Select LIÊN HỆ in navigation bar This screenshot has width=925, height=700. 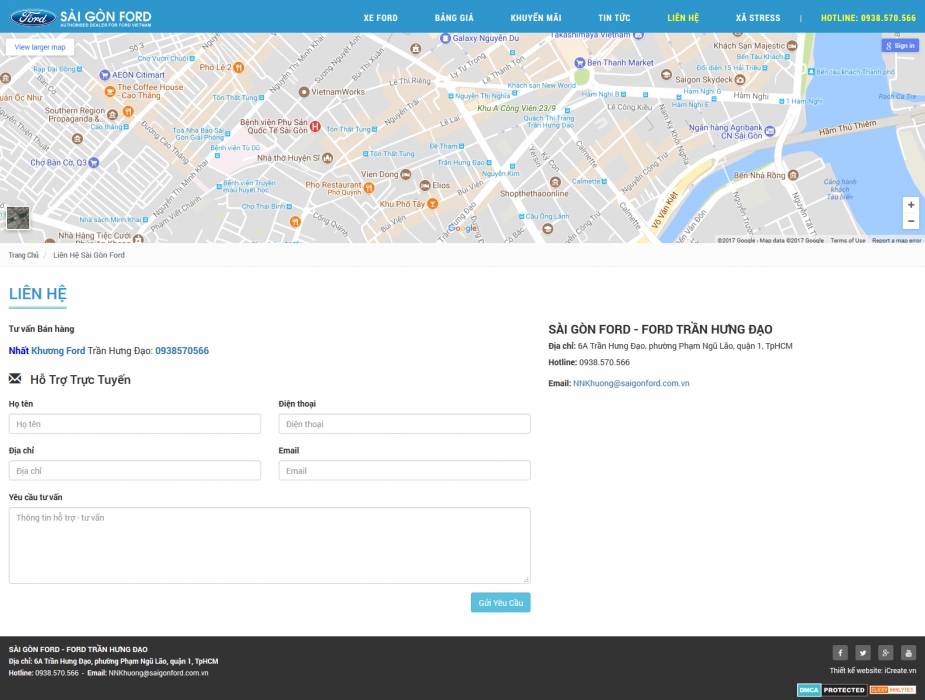pos(683,18)
